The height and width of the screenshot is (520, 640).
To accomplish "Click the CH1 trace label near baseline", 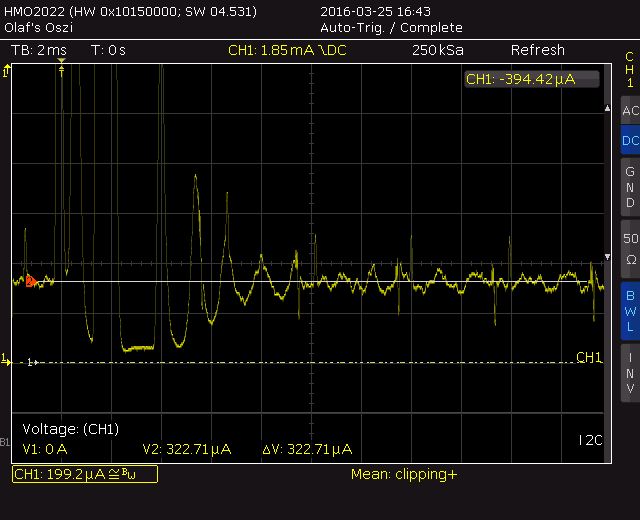I will pos(589,358).
